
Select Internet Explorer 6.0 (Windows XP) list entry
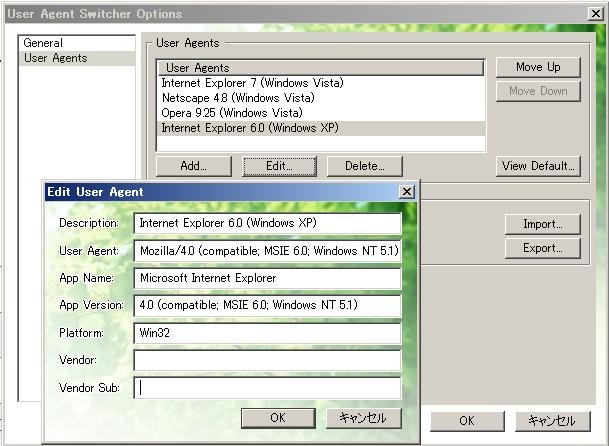tap(322, 128)
